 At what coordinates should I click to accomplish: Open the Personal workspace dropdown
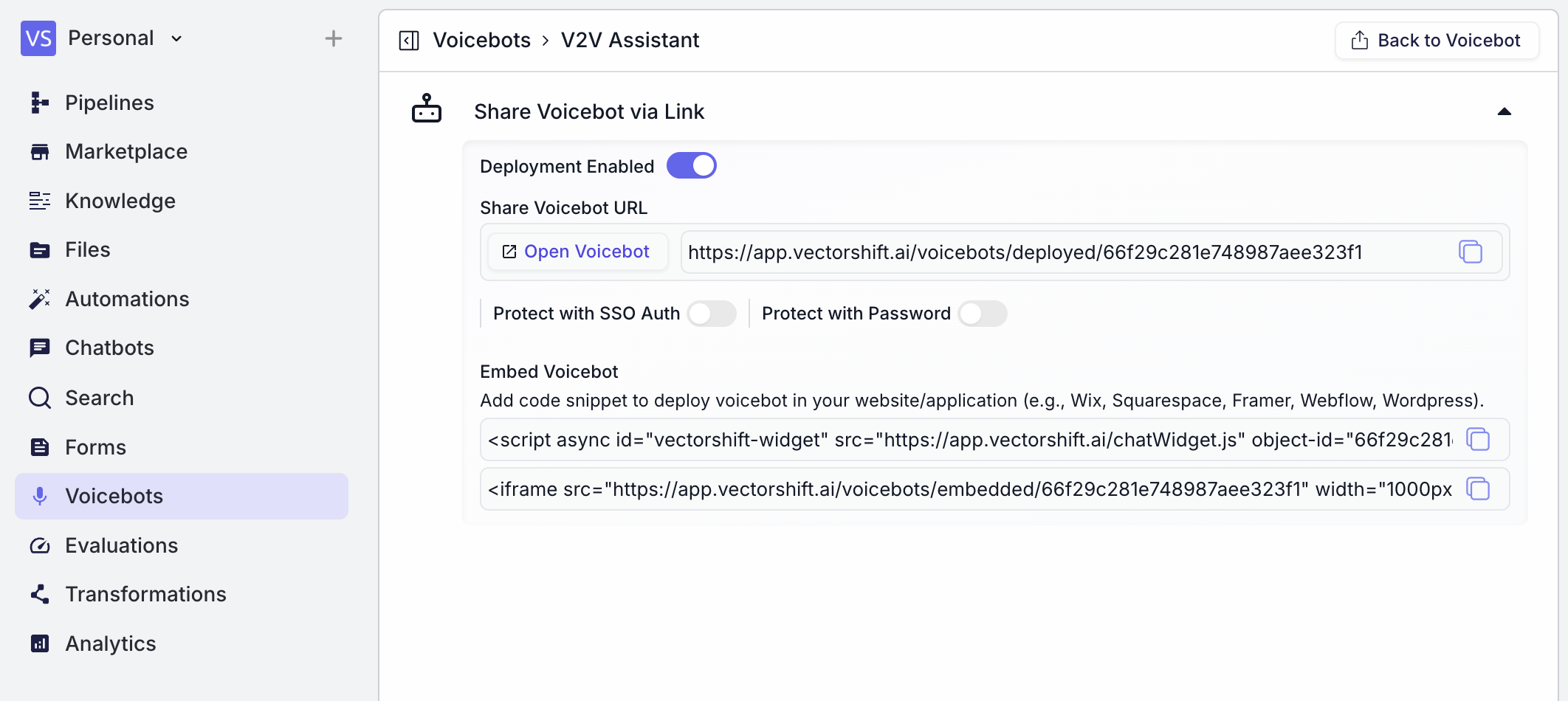(x=124, y=38)
